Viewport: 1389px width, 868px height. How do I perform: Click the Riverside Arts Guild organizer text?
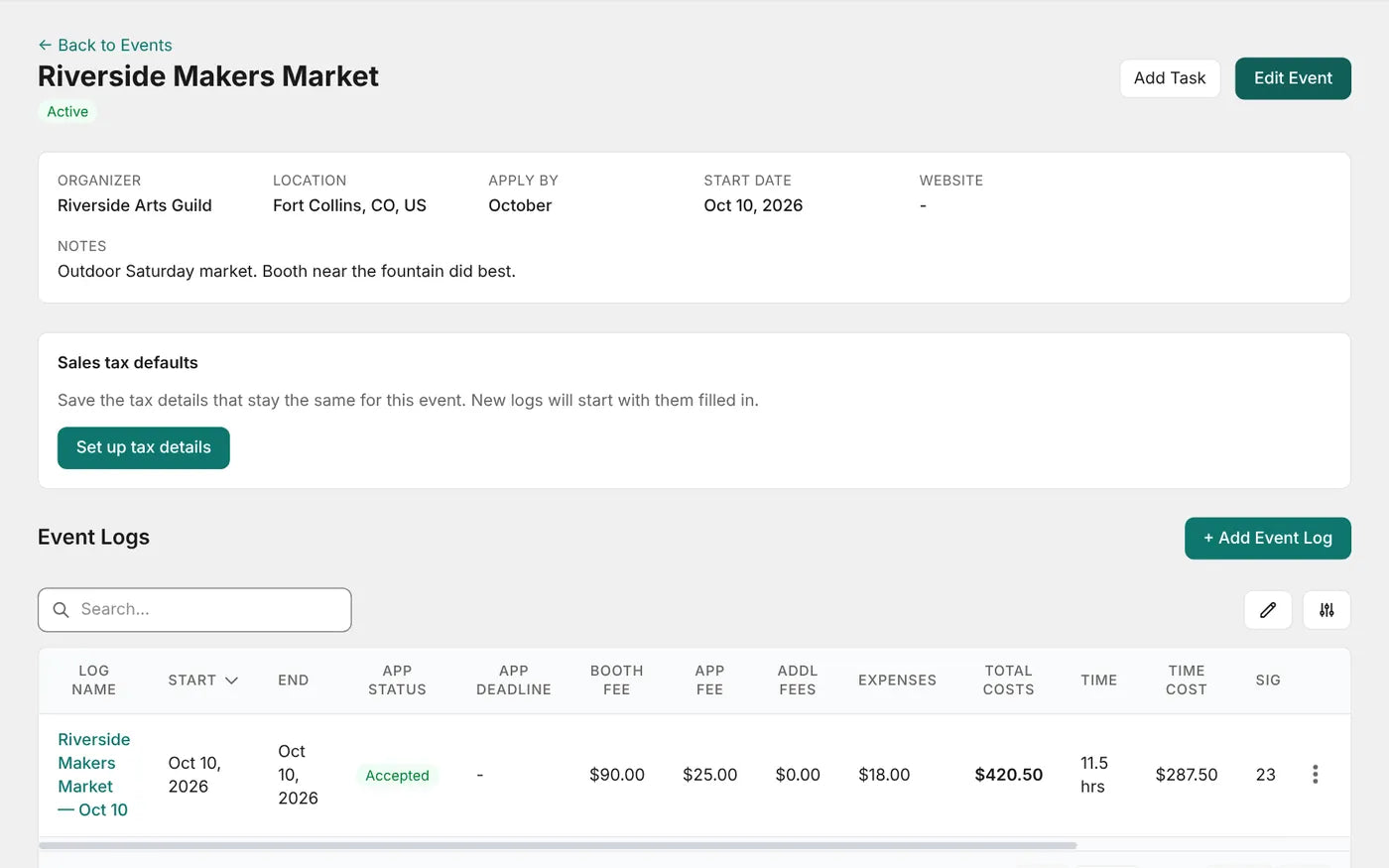pos(135,205)
